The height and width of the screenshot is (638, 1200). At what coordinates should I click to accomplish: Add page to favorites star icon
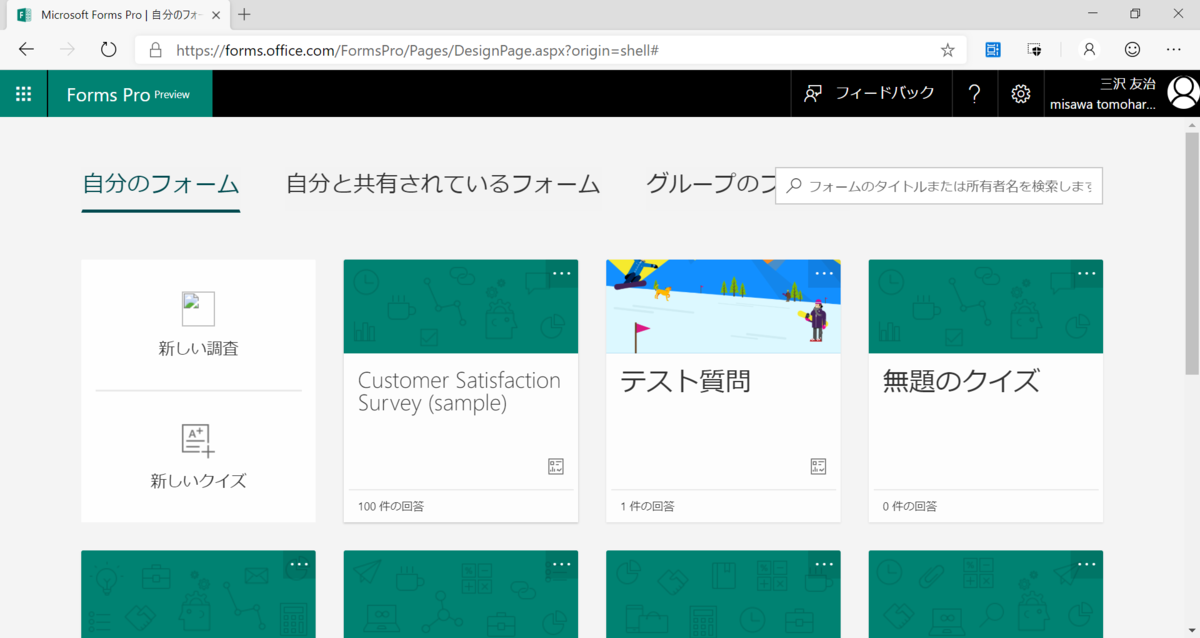point(947,50)
